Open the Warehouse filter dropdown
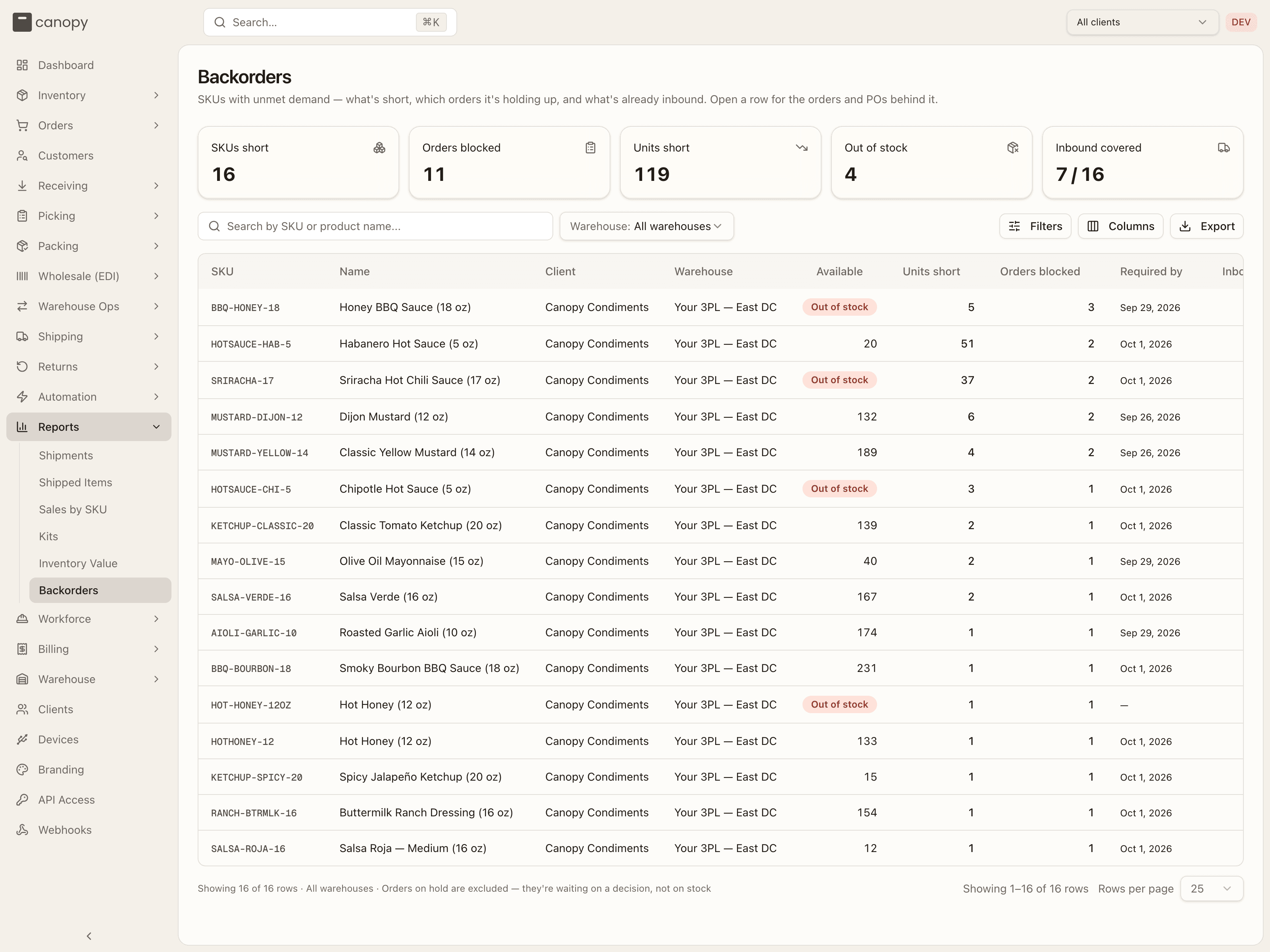The width and height of the screenshot is (1270, 952). pyautogui.click(x=647, y=226)
